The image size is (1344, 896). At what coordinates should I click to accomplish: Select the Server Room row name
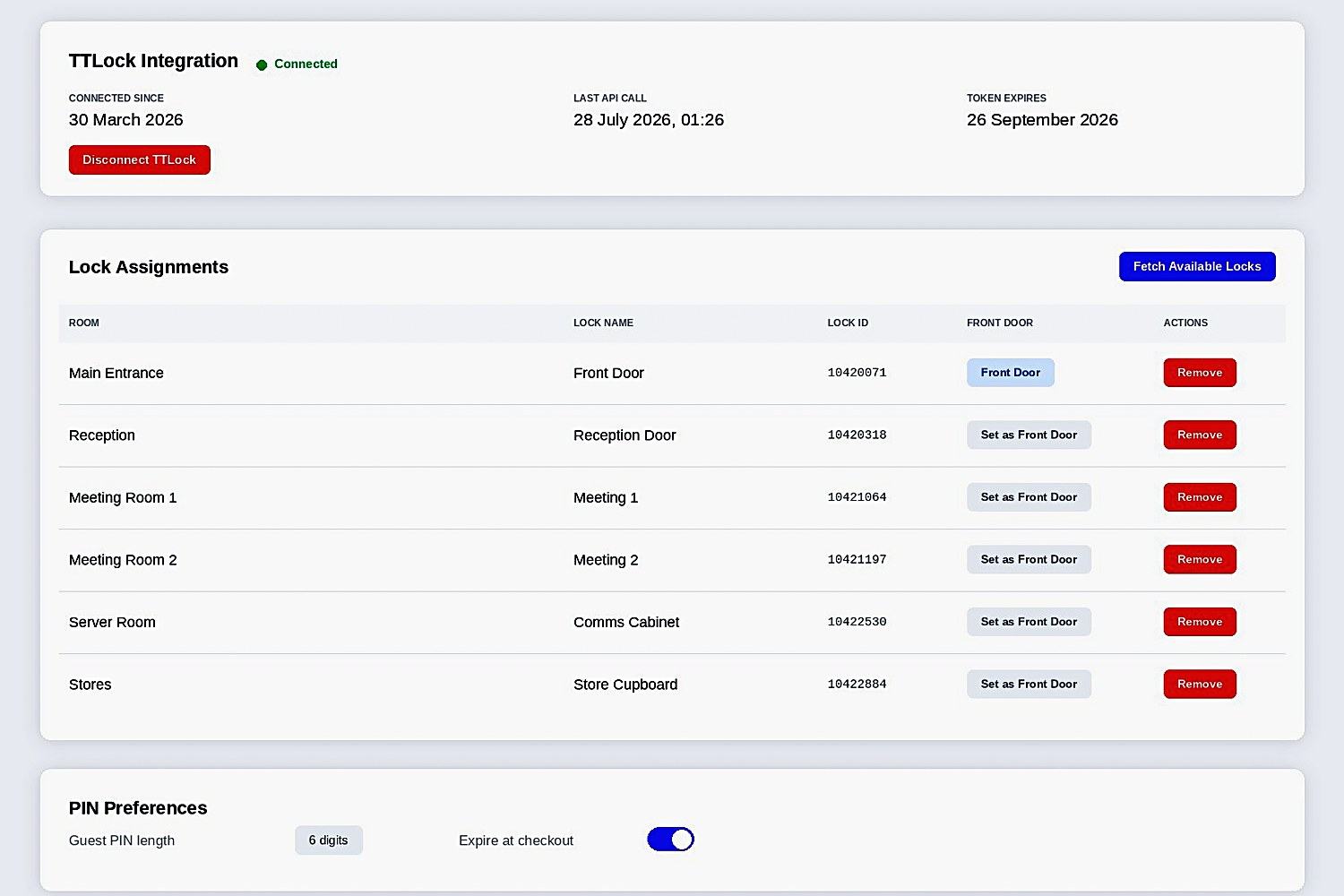point(112,622)
